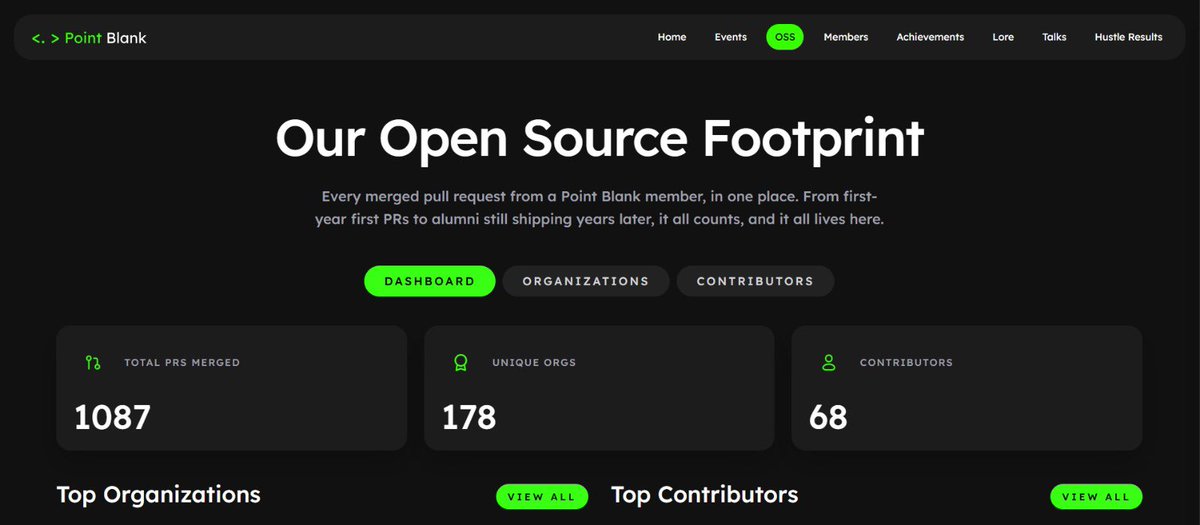Screen dimensions: 1200x525
Task: Open the Lore page
Action: (1003, 37)
